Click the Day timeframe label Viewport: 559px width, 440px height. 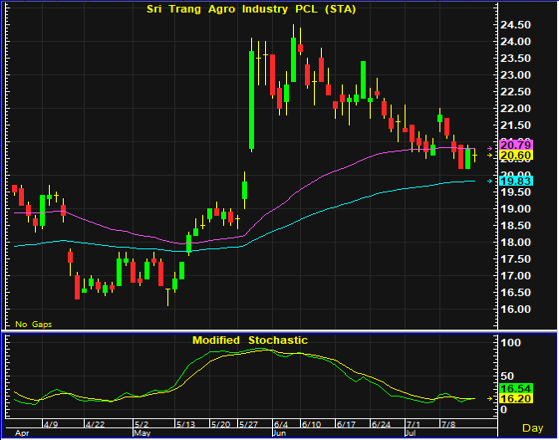(533, 428)
